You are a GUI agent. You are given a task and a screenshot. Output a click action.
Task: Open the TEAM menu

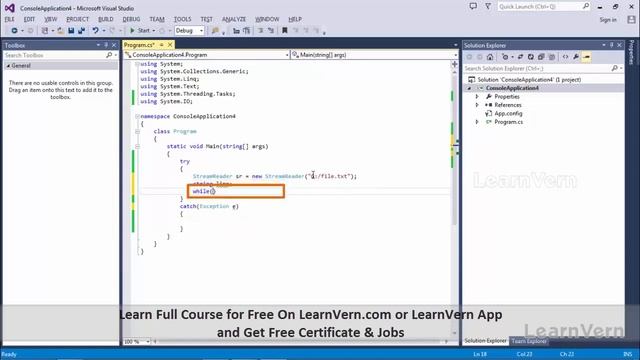pos(157,19)
